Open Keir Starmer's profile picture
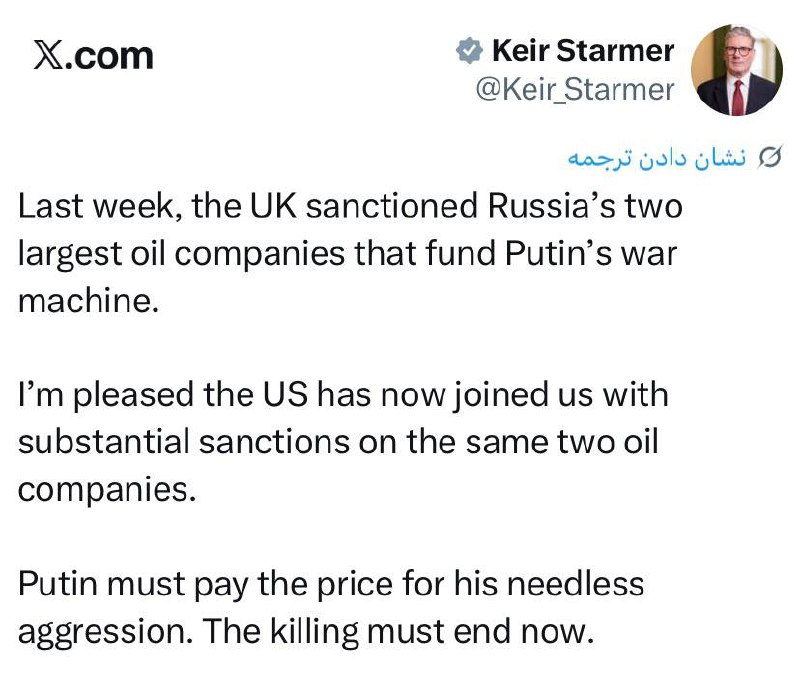Viewport: 800px width, 696px height. [736, 69]
